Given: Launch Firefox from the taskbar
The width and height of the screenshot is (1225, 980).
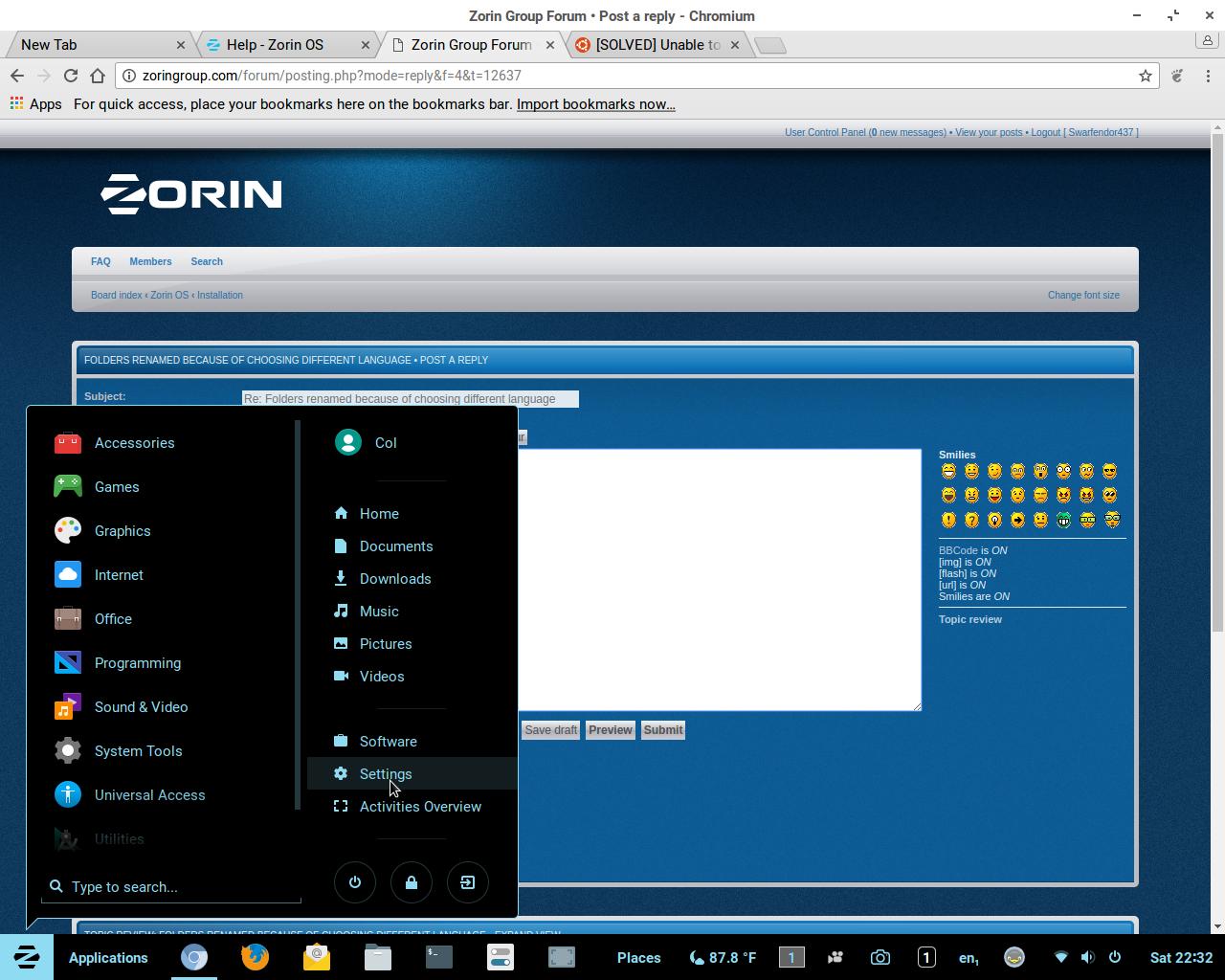Looking at the screenshot, I should (255, 957).
